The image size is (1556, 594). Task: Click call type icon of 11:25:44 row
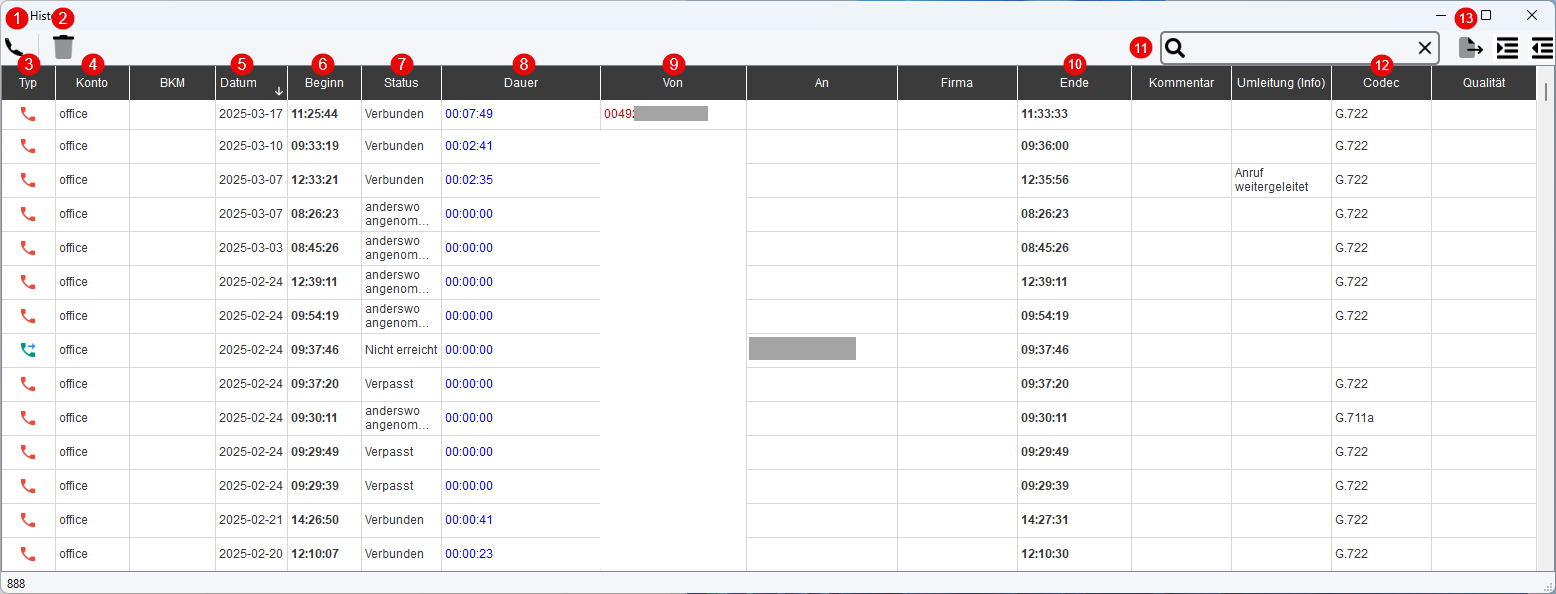pyautogui.click(x=28, y=114)
